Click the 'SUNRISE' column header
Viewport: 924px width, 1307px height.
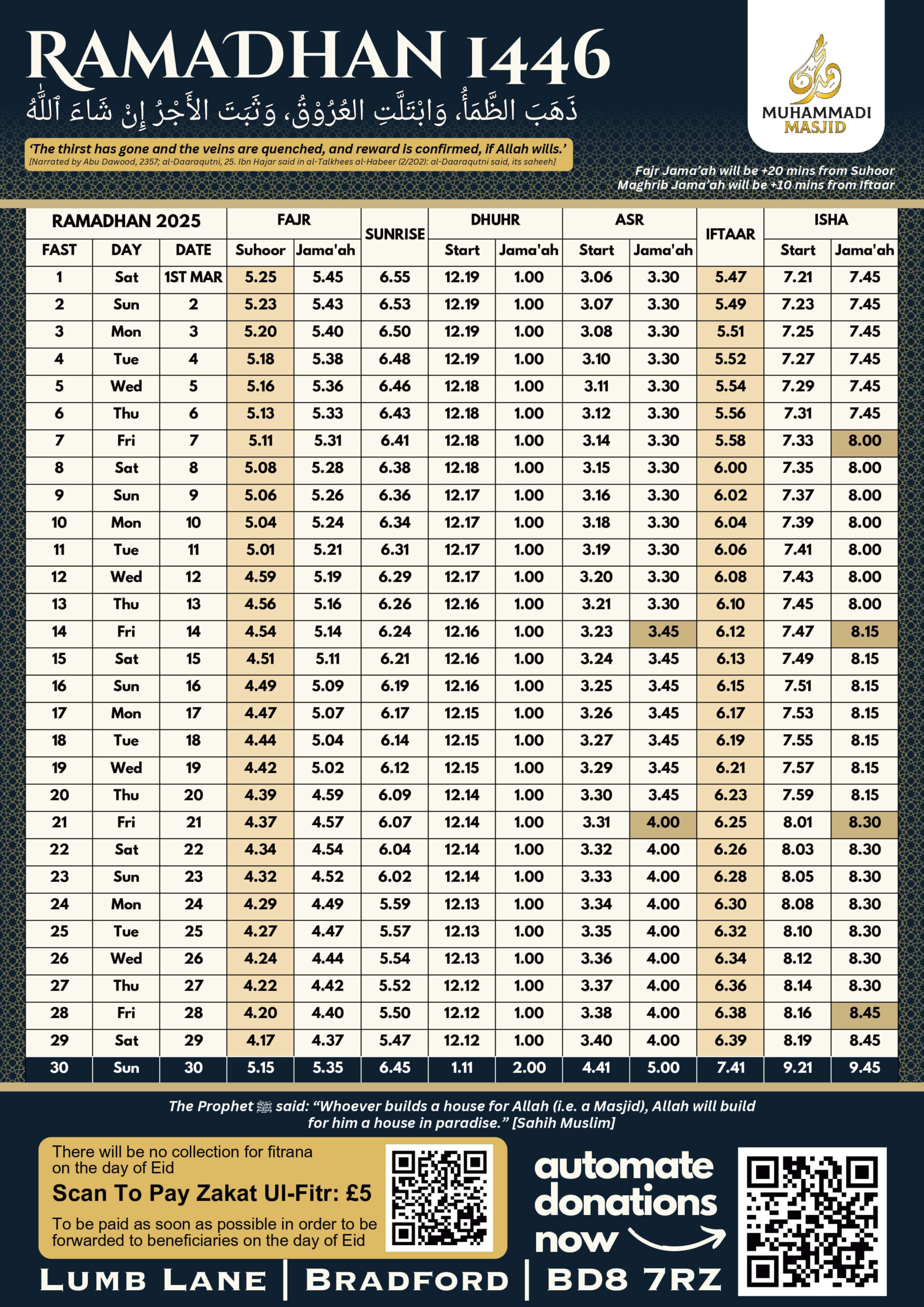[395, 234]
